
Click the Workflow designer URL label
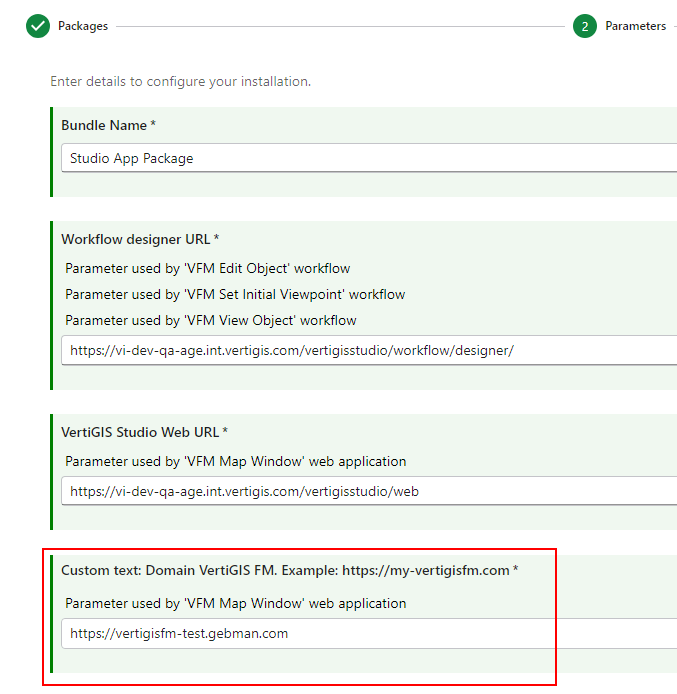[x=140, y=239]
